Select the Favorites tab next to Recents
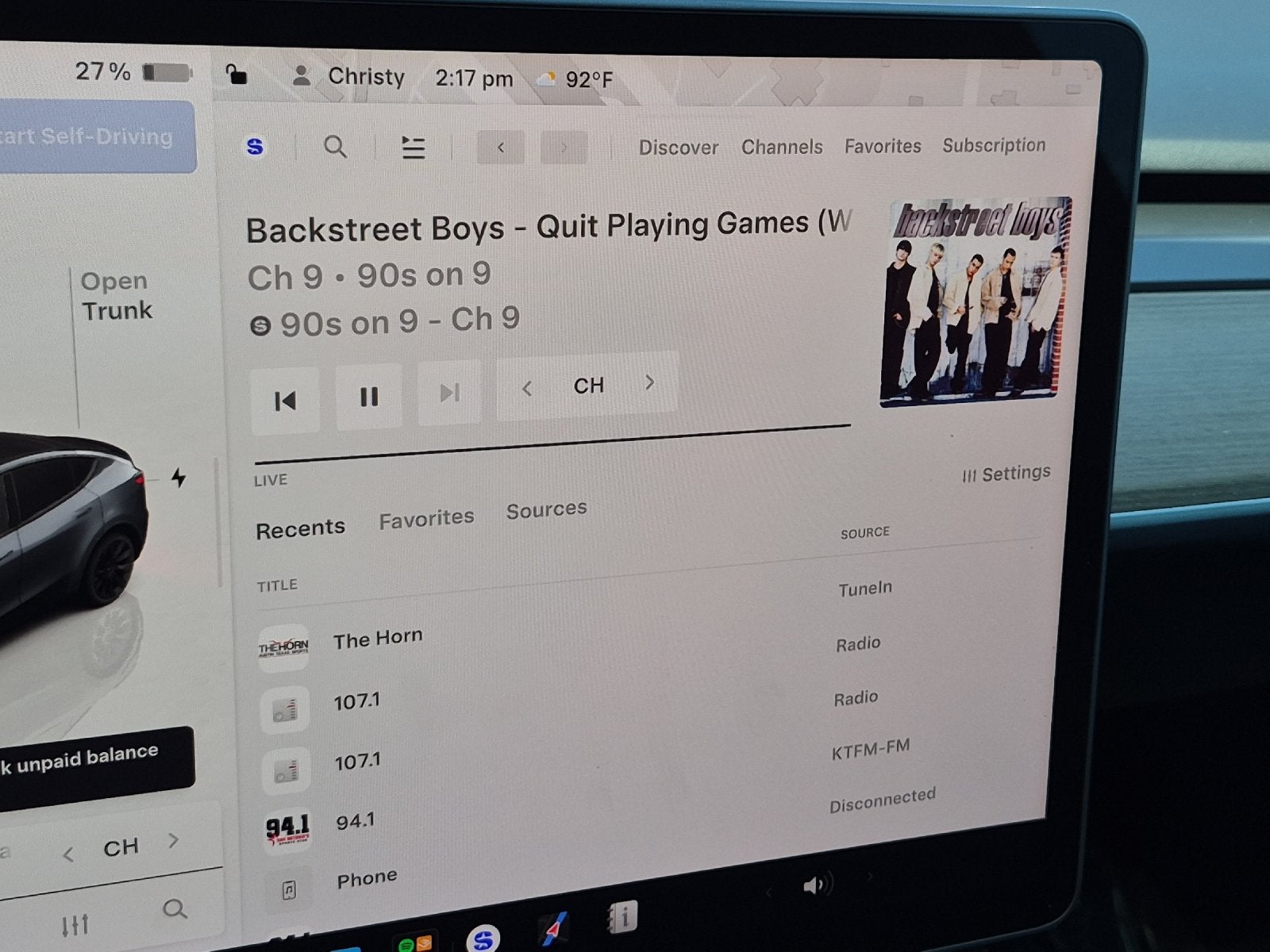This screenshot has height=952, width=1270. coord(426,519)
